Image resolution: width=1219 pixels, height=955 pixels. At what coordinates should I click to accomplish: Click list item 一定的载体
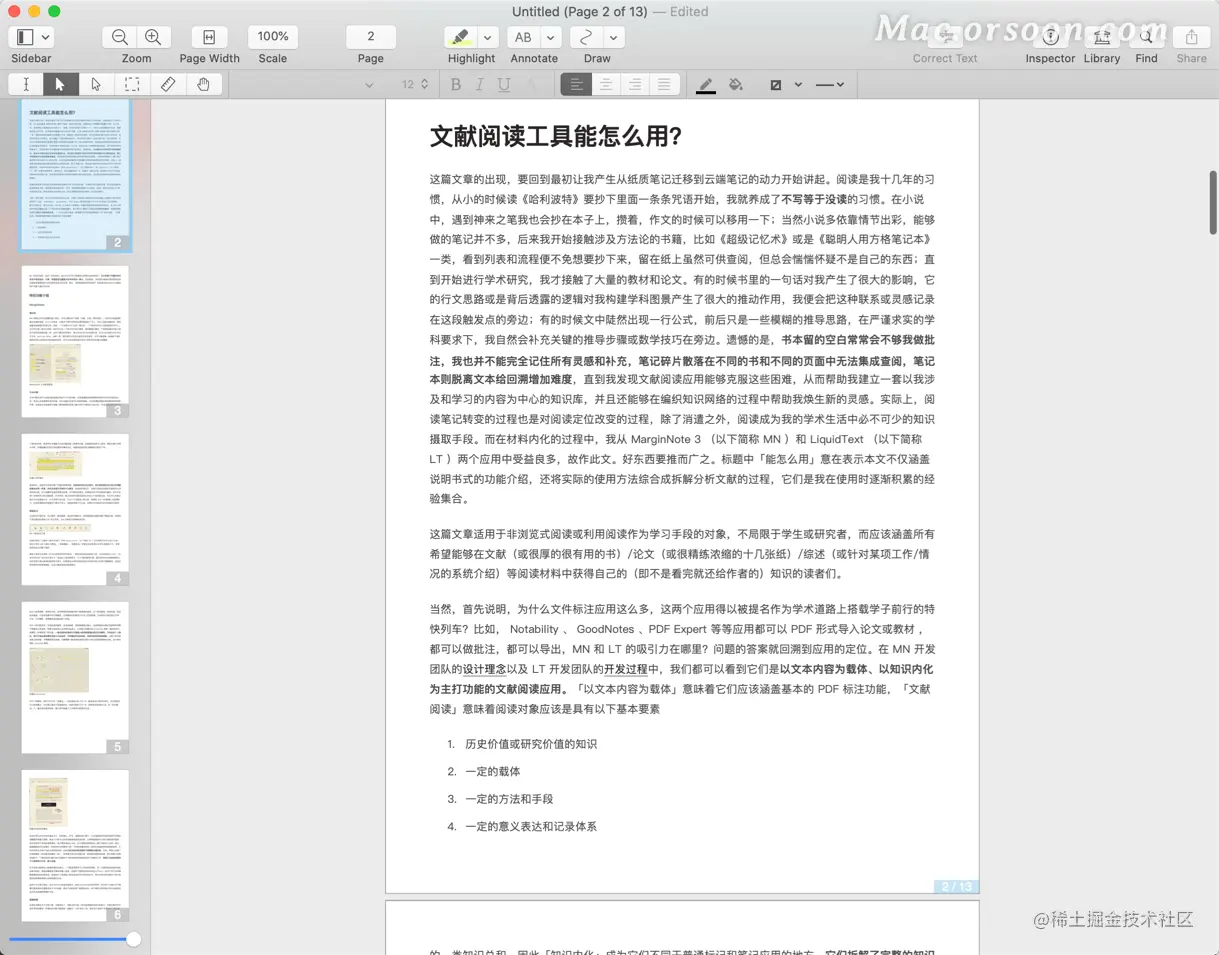point(493,771)
